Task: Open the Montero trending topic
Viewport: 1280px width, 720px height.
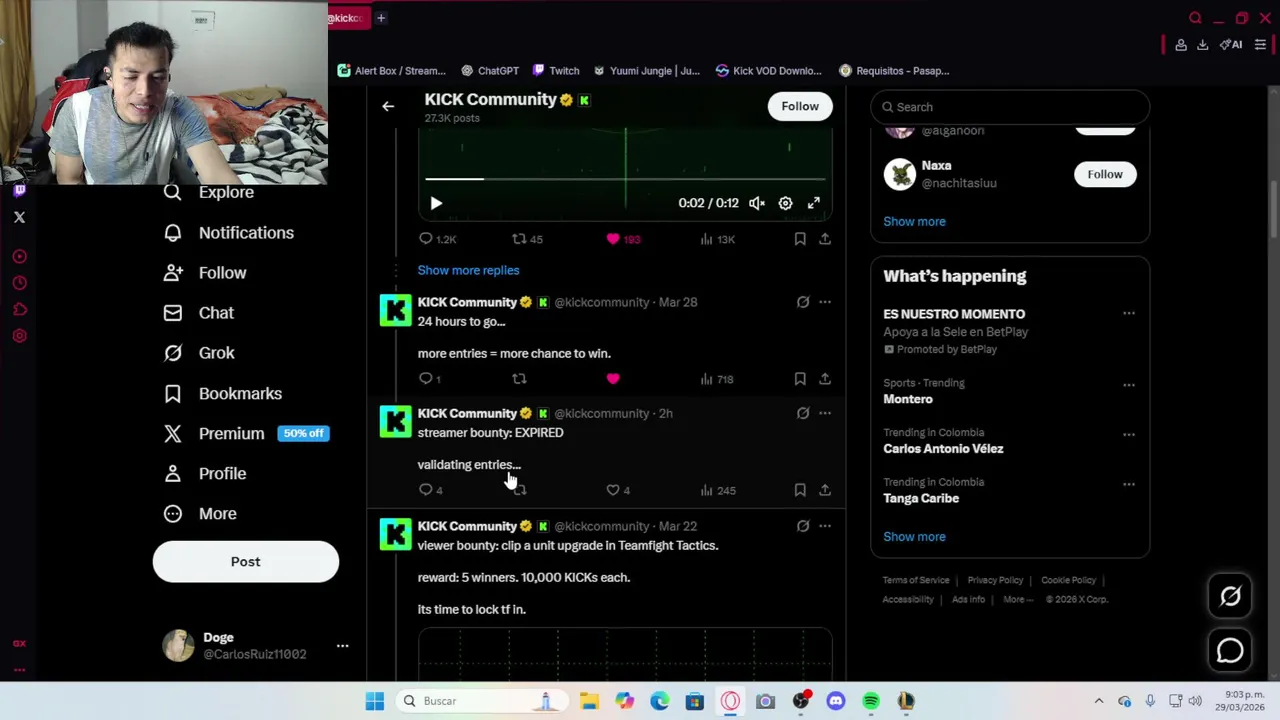Action: click(x=908, y=399)
